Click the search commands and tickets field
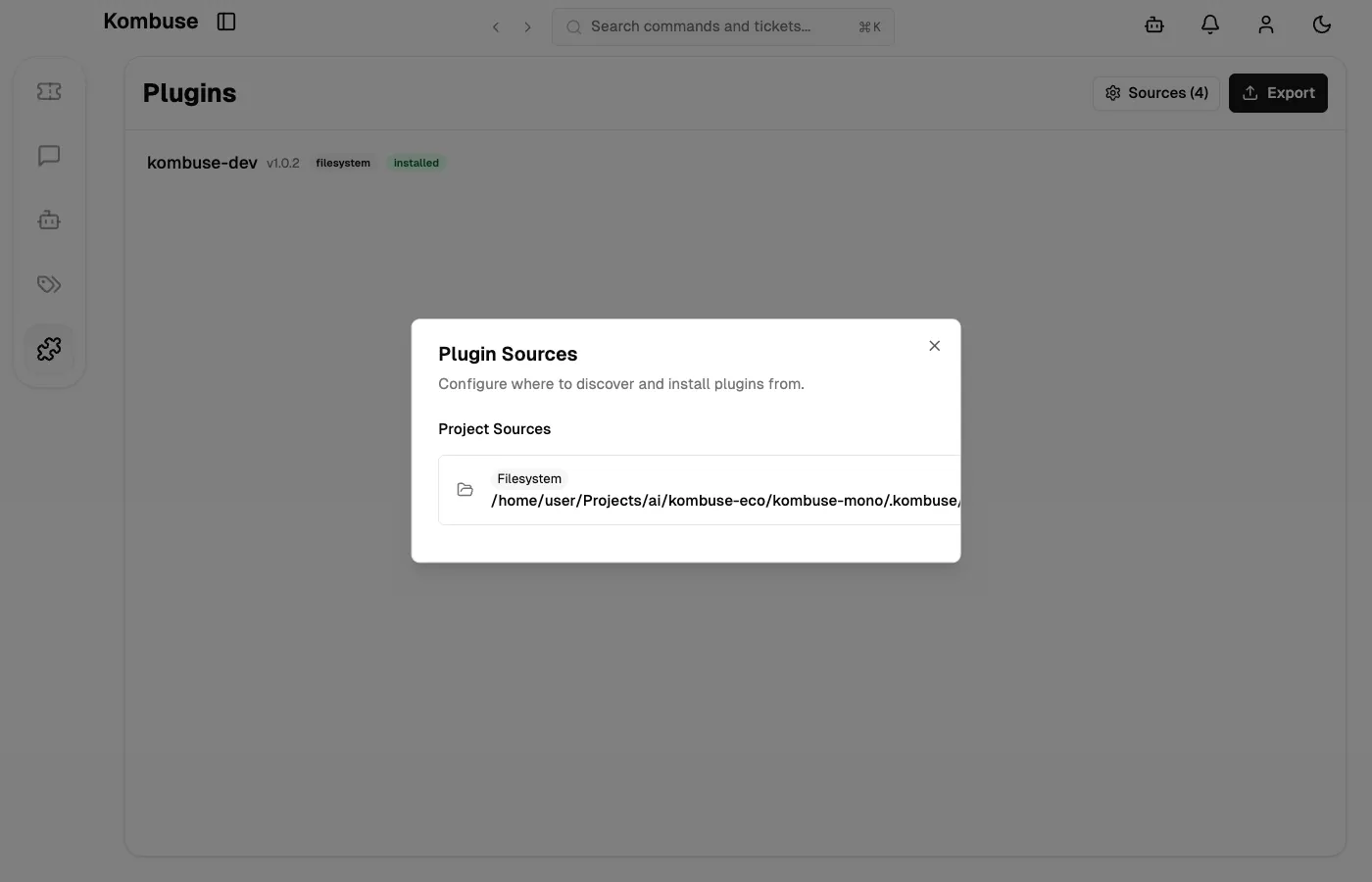This screenshot has width=1372, height=882. pyautogui.click(x=722, y=26)
